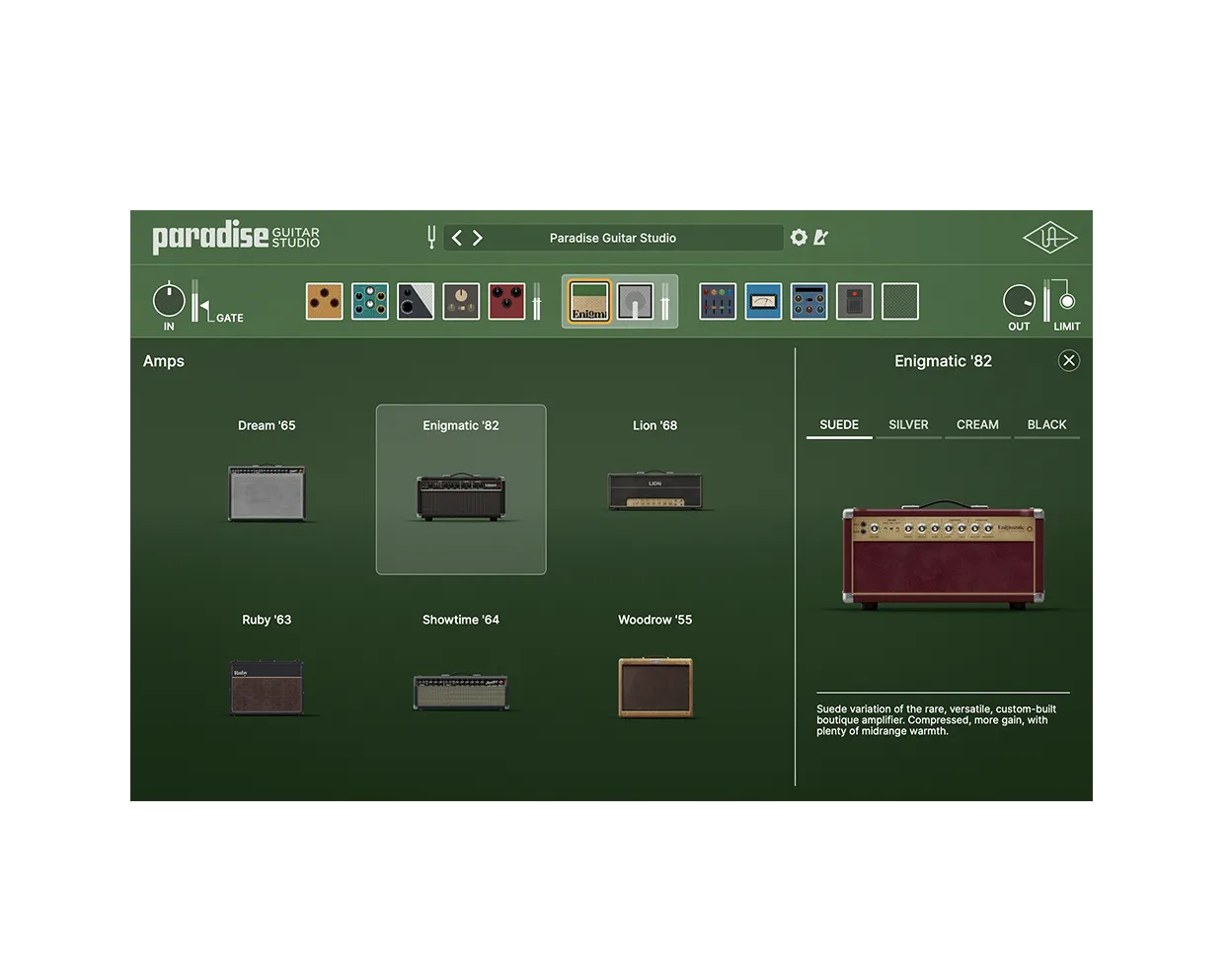Switch to the SILVER variation tab
Screen dimensions: 1232x967
pyautogui.click(x=908, y=425)
